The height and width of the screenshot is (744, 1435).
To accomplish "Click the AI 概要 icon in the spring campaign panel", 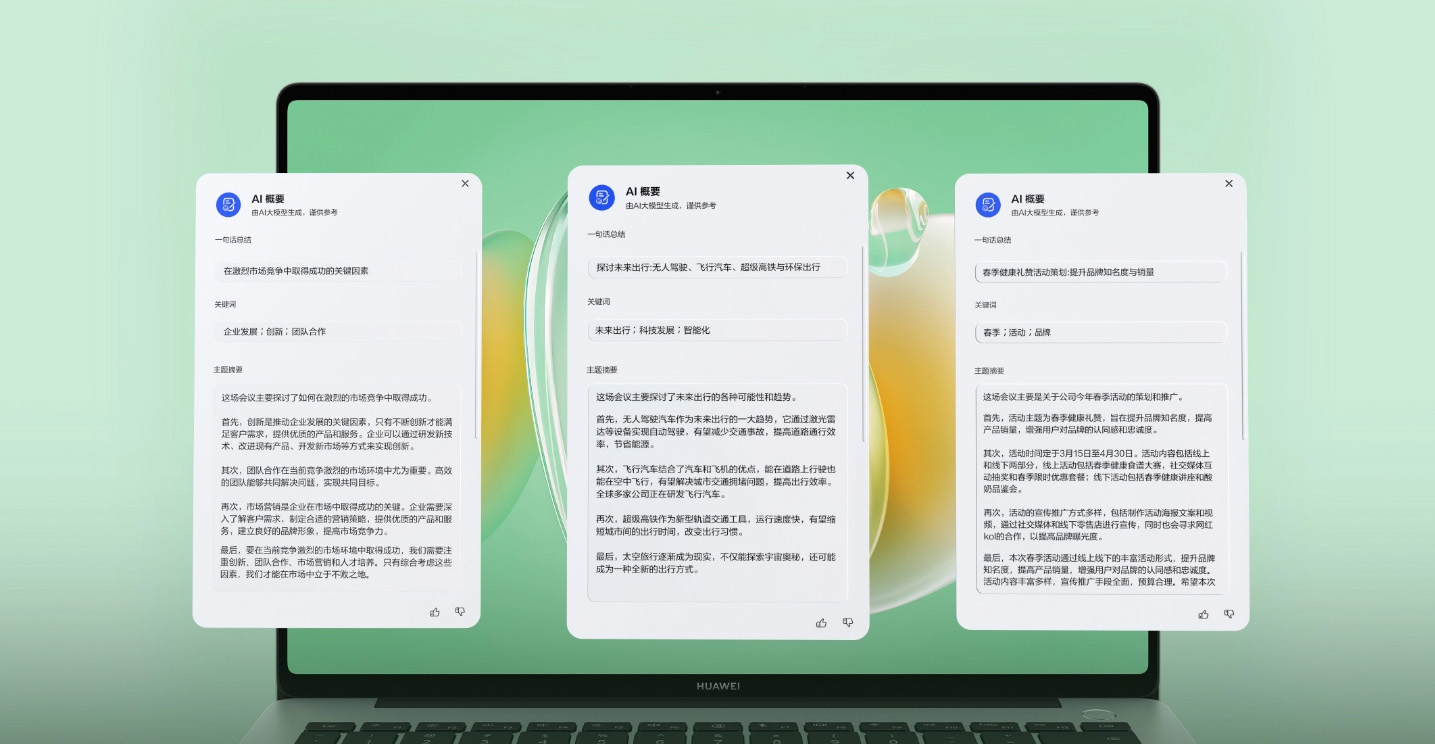I will click(988, 204).
